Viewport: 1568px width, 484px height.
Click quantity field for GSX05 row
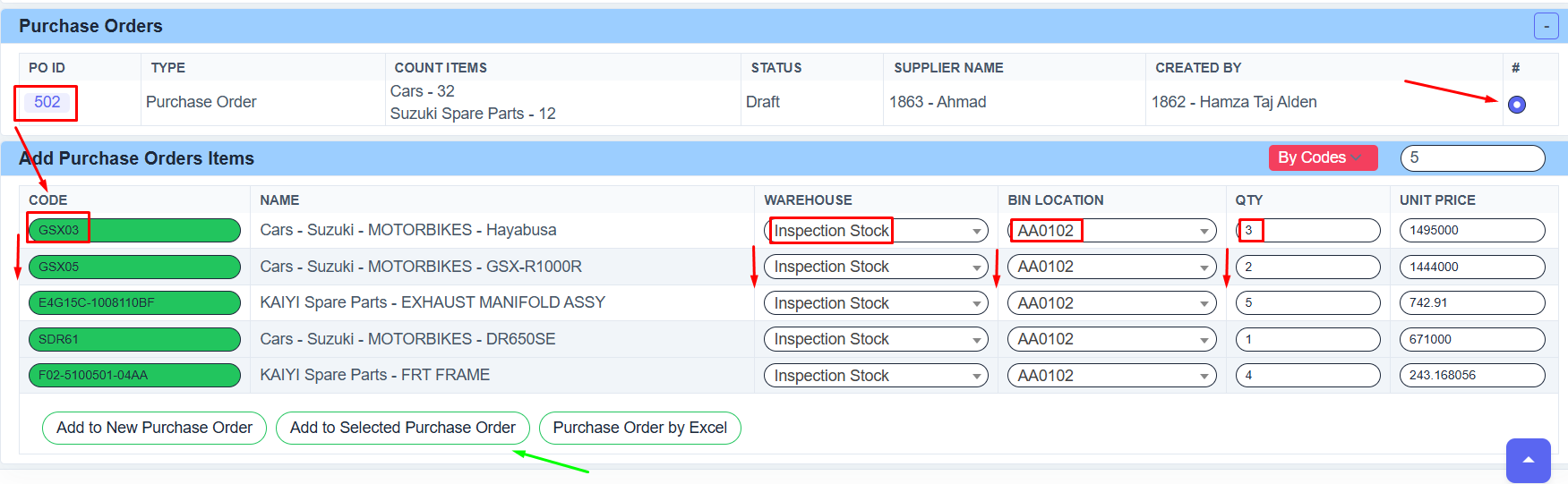click(1307, 267)
